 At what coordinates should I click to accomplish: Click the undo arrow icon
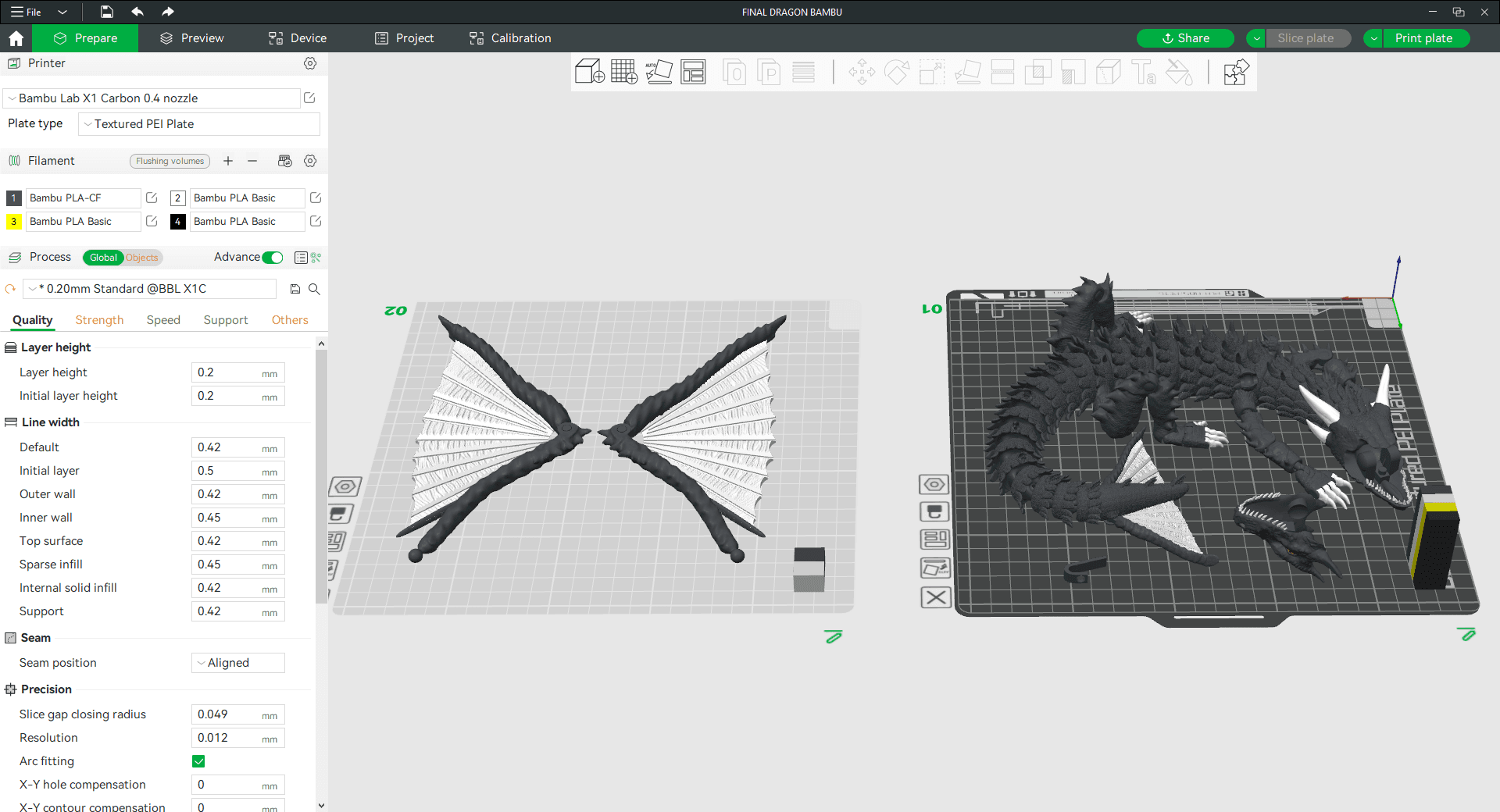(137, 12)
